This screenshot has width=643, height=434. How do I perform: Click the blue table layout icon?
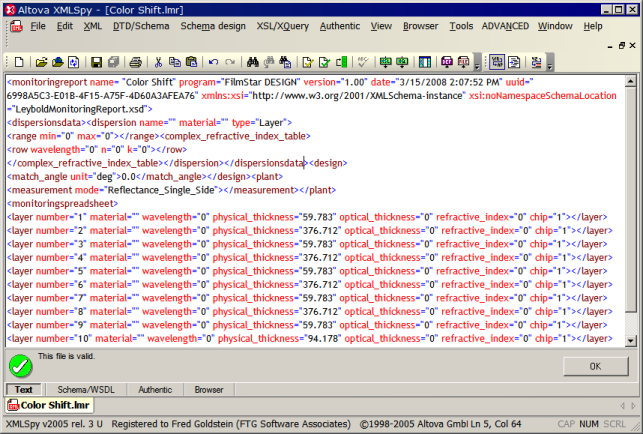[x=425, y=62]
